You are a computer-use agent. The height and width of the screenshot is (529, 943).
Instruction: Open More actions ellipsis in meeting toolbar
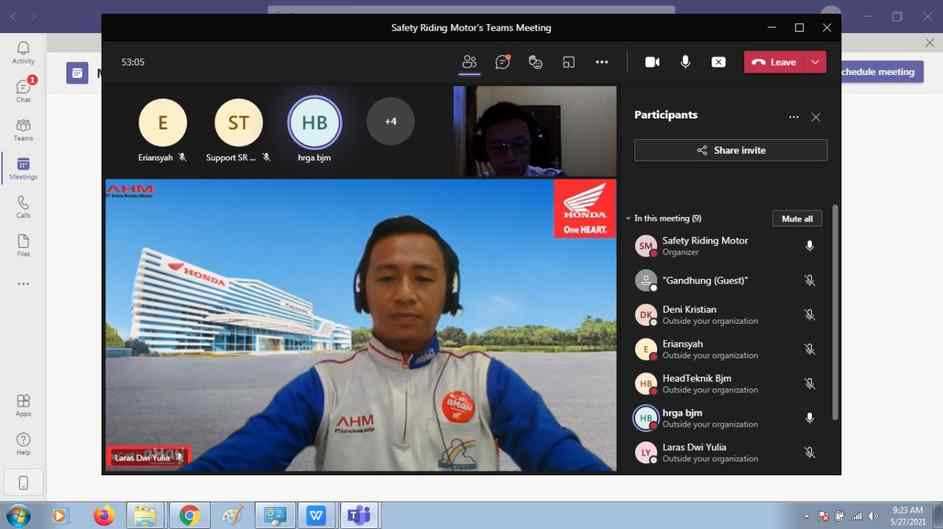coord(601,62)
